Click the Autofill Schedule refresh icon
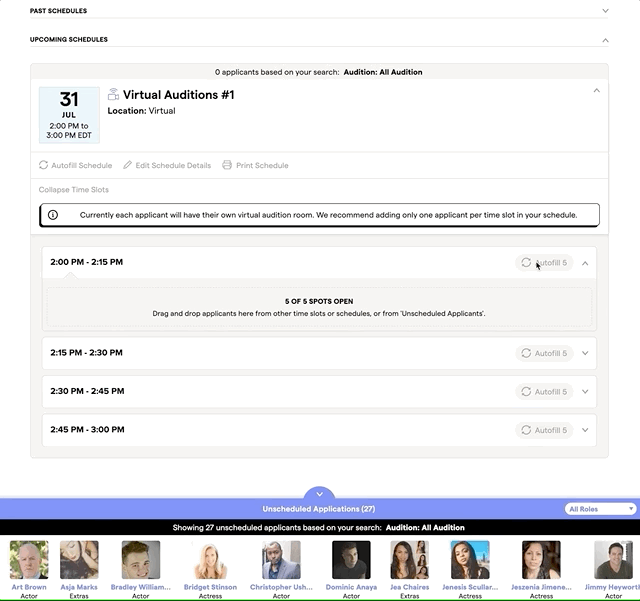The width and height of the screenshot is (640, 601). pos(44,165)
